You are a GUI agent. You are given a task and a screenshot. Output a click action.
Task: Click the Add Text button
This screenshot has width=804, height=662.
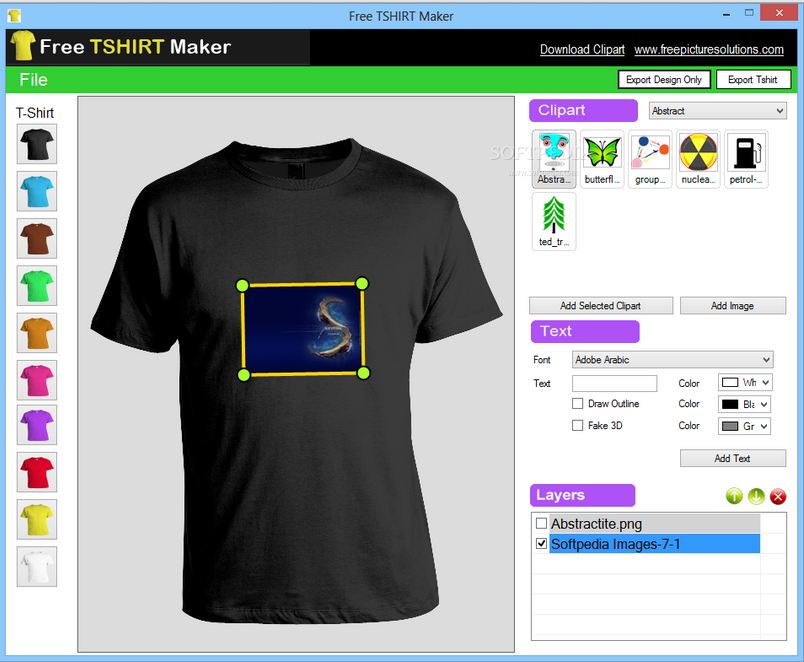[733, 458]
